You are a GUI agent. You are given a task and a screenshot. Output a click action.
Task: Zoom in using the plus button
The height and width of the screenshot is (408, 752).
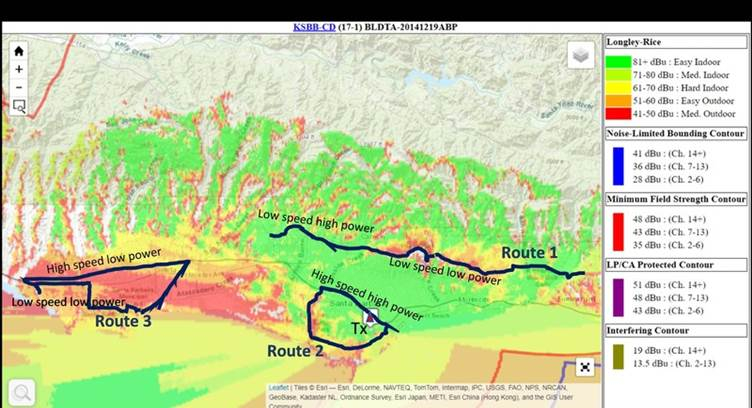pos(19,69)
